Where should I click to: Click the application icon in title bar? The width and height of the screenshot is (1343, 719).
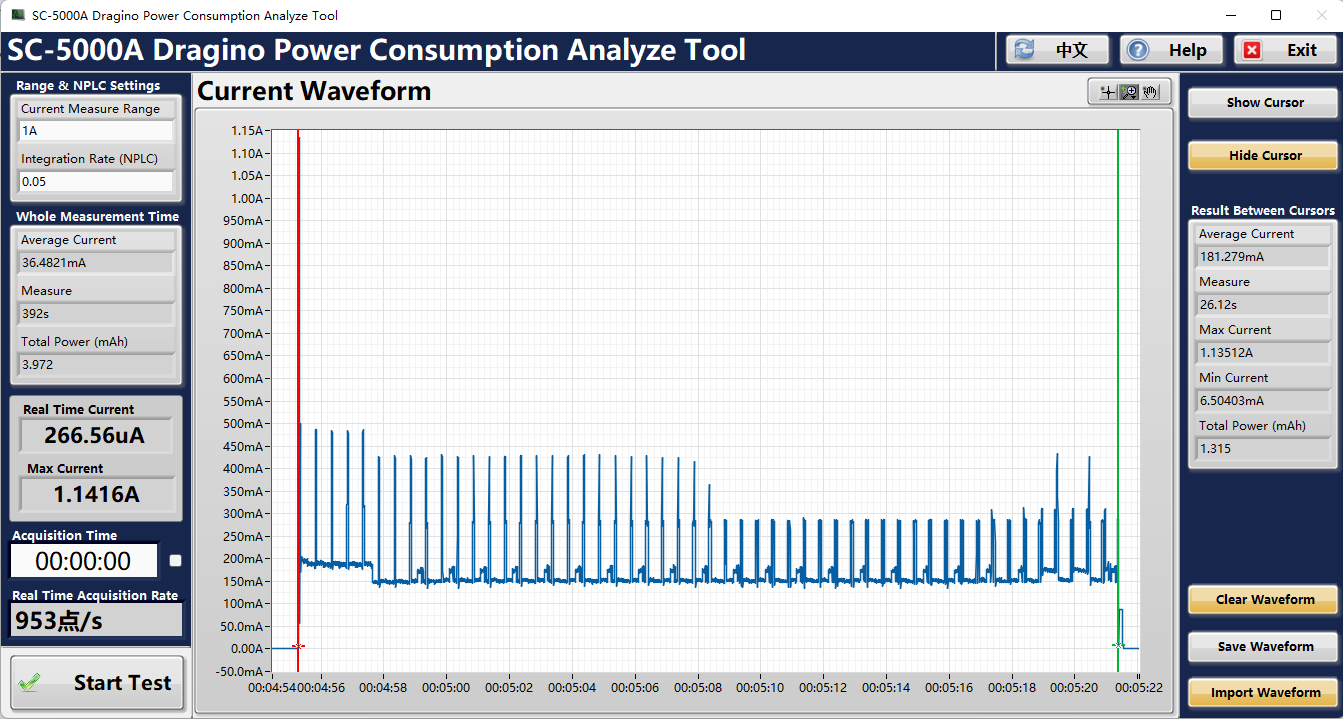[17, 15]
